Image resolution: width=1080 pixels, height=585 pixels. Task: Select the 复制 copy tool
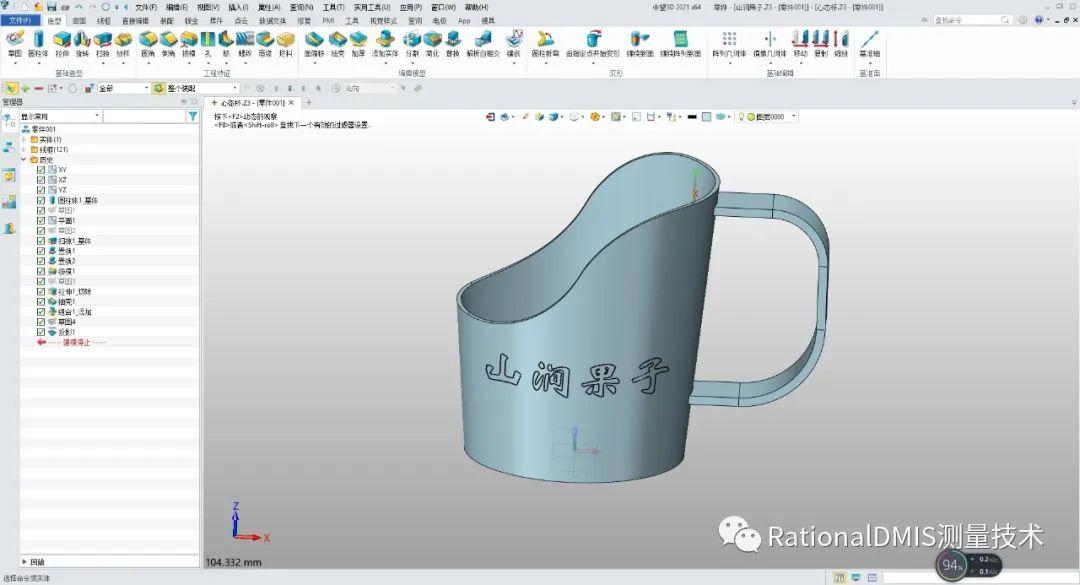pos(820,43)
